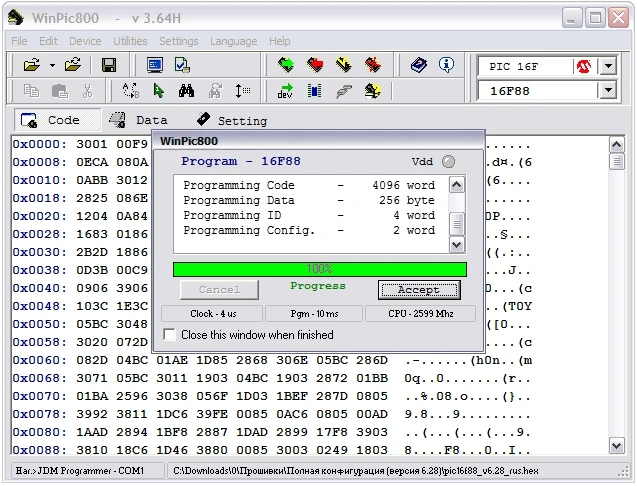Screen dimensions: 637x486
Task: Click the vertical arrows size icon
Action: click(243, 91)
